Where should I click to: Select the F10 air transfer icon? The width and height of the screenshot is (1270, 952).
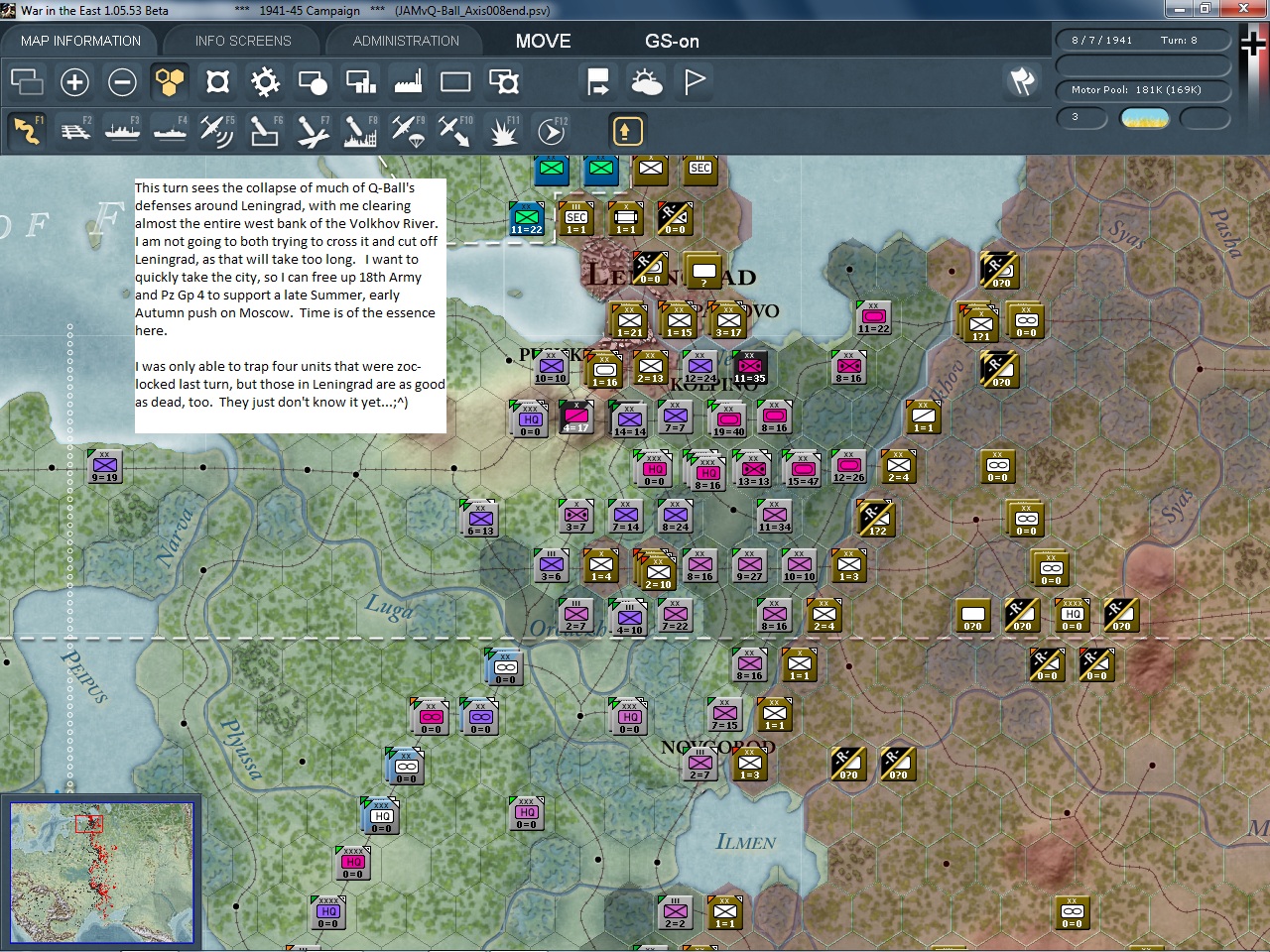tap(455, 131)
